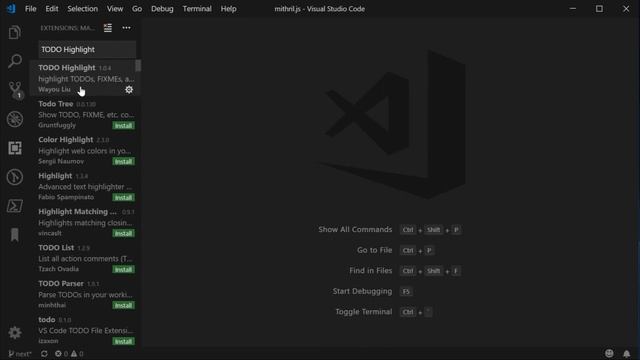Click the feedback smiley in status bar

[609, 353]
